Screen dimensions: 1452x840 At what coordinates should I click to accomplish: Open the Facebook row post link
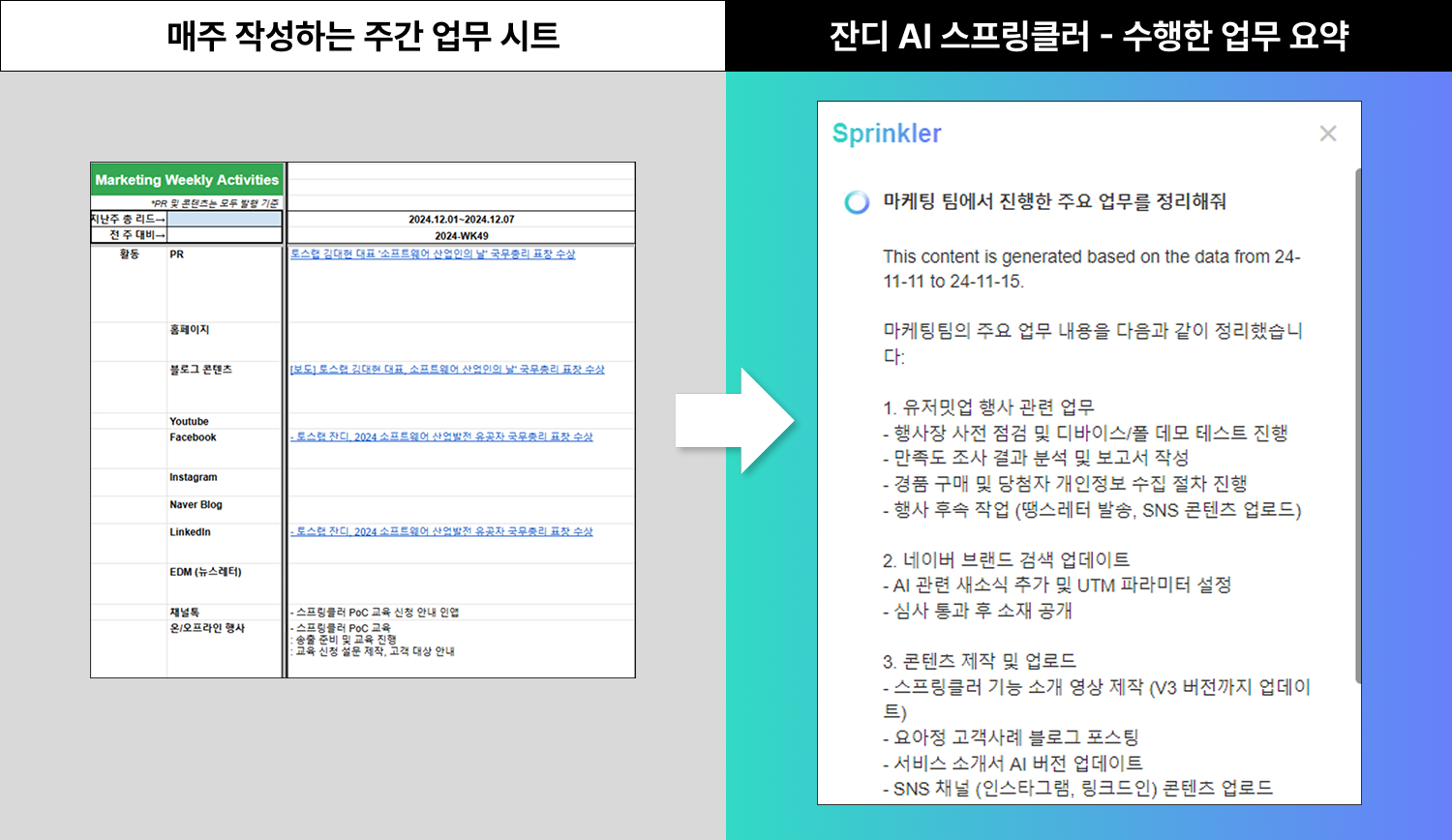(441, 437)
